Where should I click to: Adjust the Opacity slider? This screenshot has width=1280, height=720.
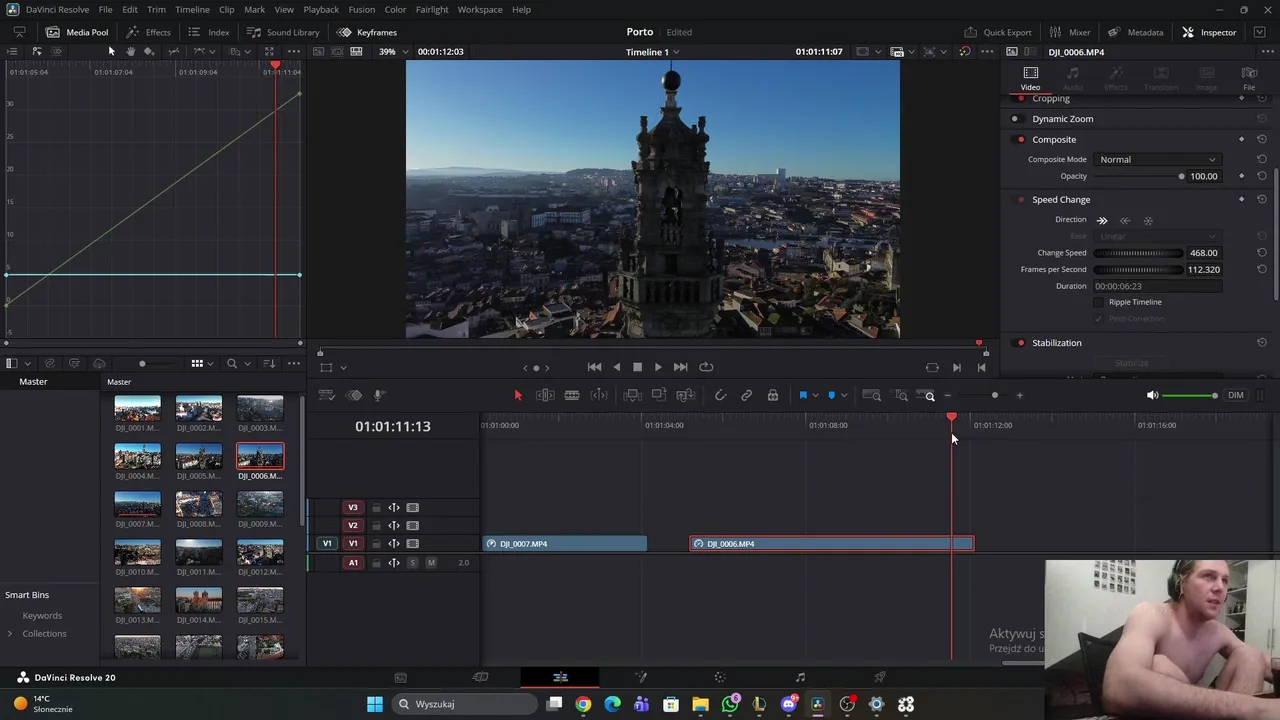[x=1138, y=177]
